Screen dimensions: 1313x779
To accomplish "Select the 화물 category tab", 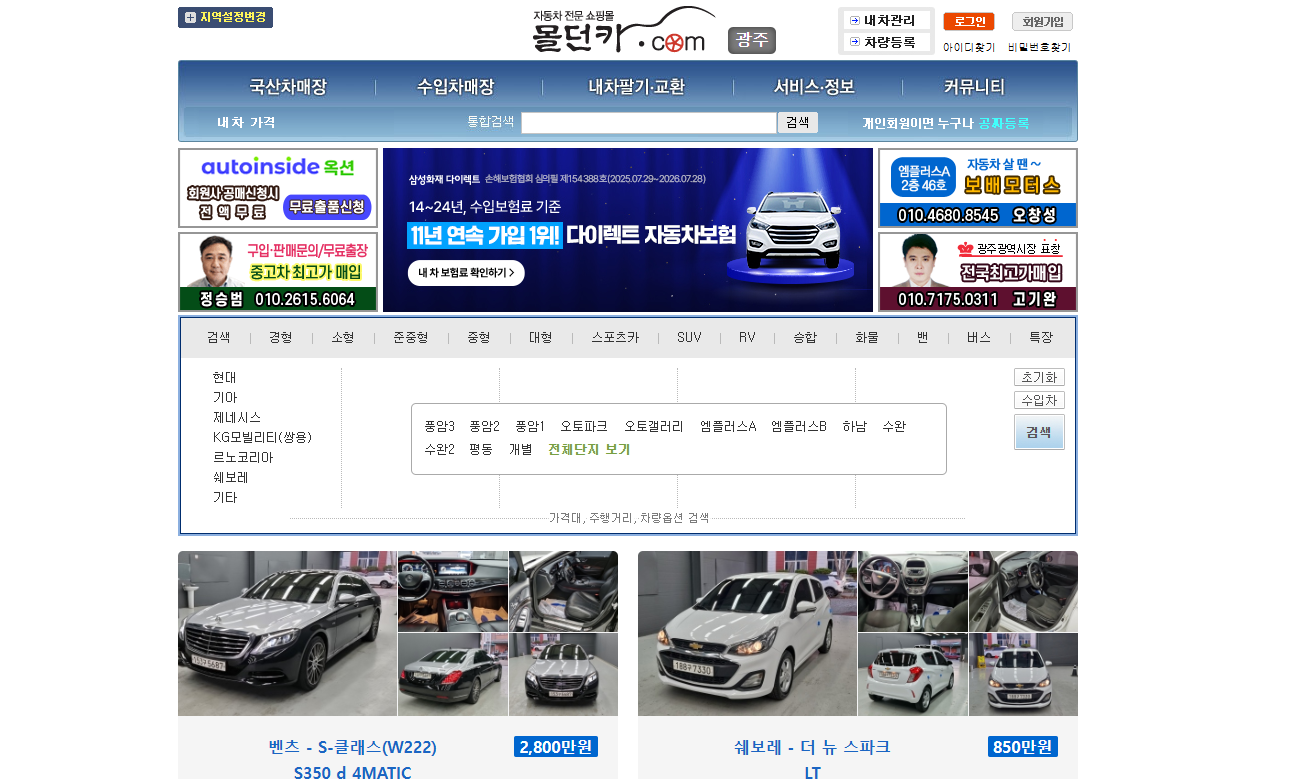I will (866, 338).
